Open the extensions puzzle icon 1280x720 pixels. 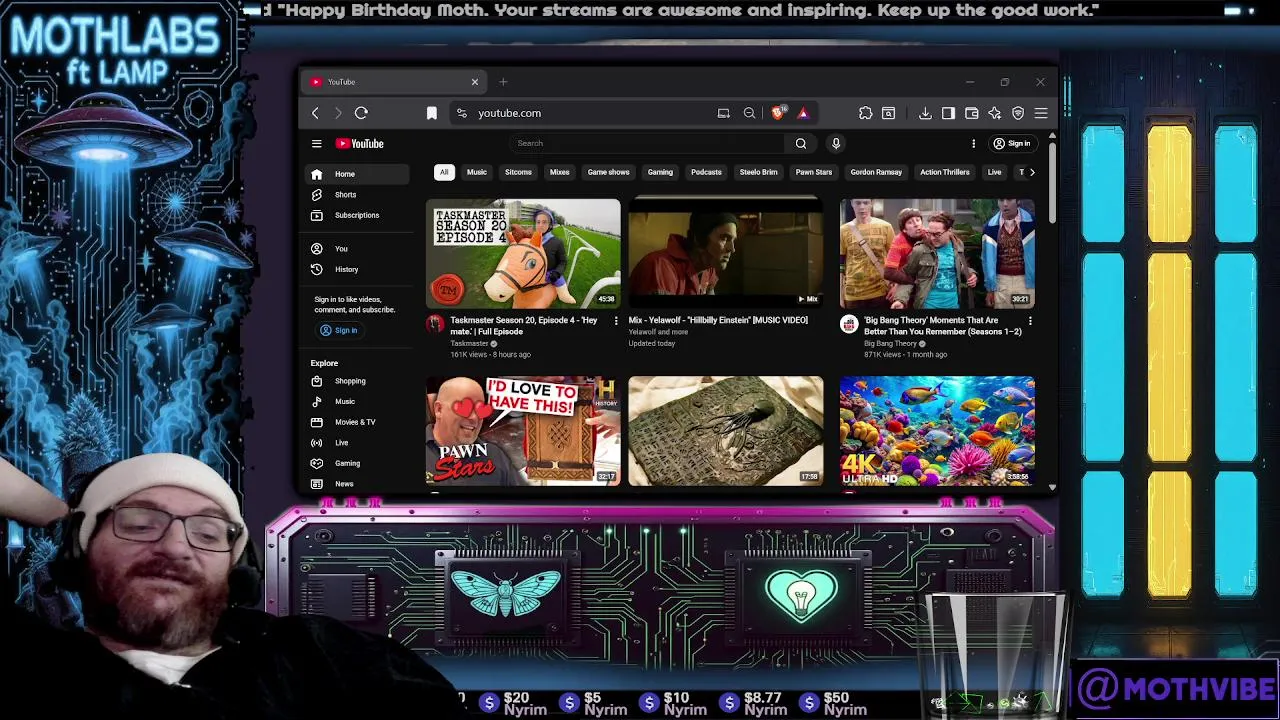coord(866,113)
